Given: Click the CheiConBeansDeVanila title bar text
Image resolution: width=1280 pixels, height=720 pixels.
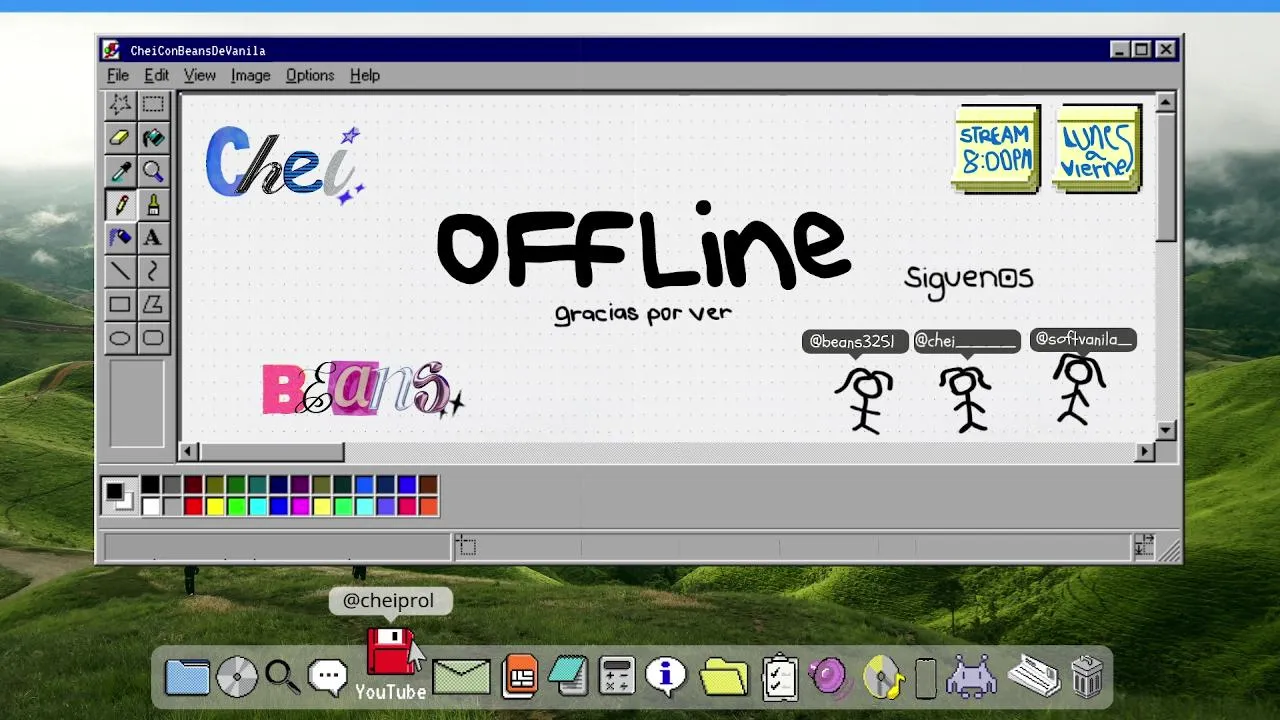Looking at the screenshot, I should (x=198, y=50).
